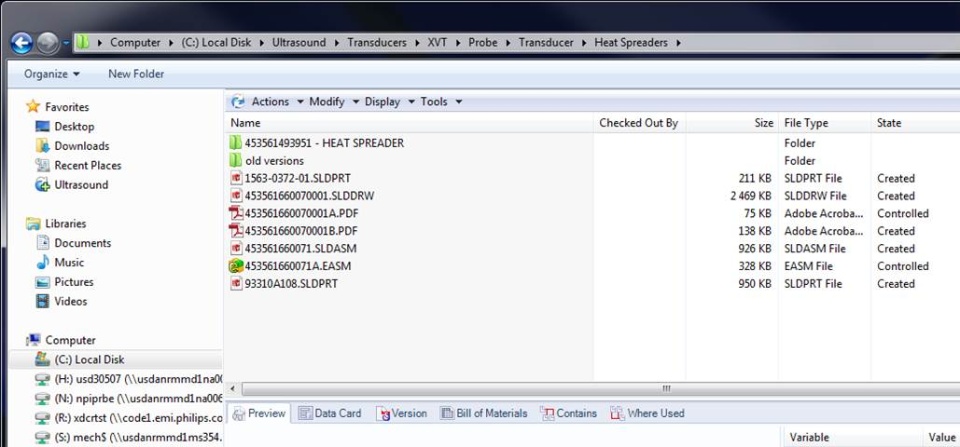The image size is (960, 447).
Task: Click the refresh icon left of Actions
Action: 238,102
